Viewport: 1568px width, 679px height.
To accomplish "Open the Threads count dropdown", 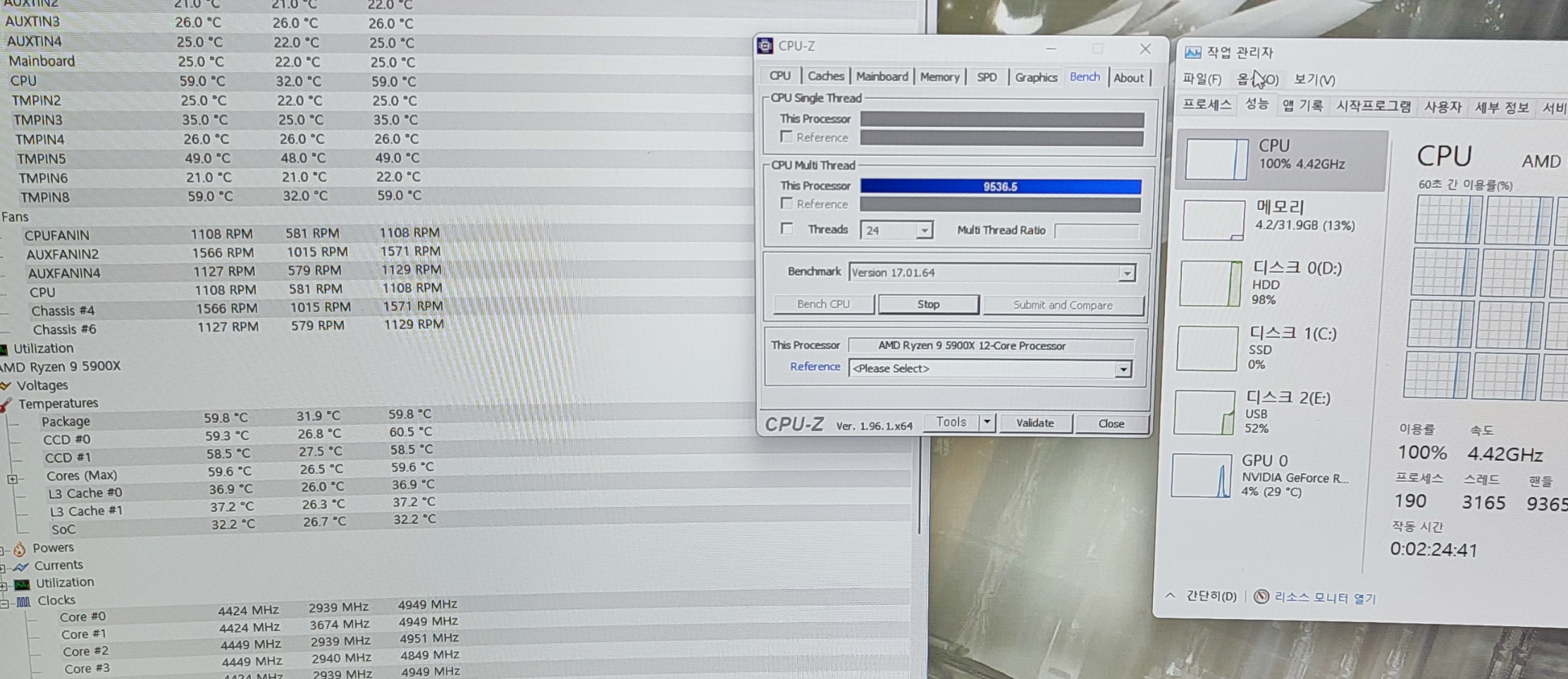I will pos(924,231).
